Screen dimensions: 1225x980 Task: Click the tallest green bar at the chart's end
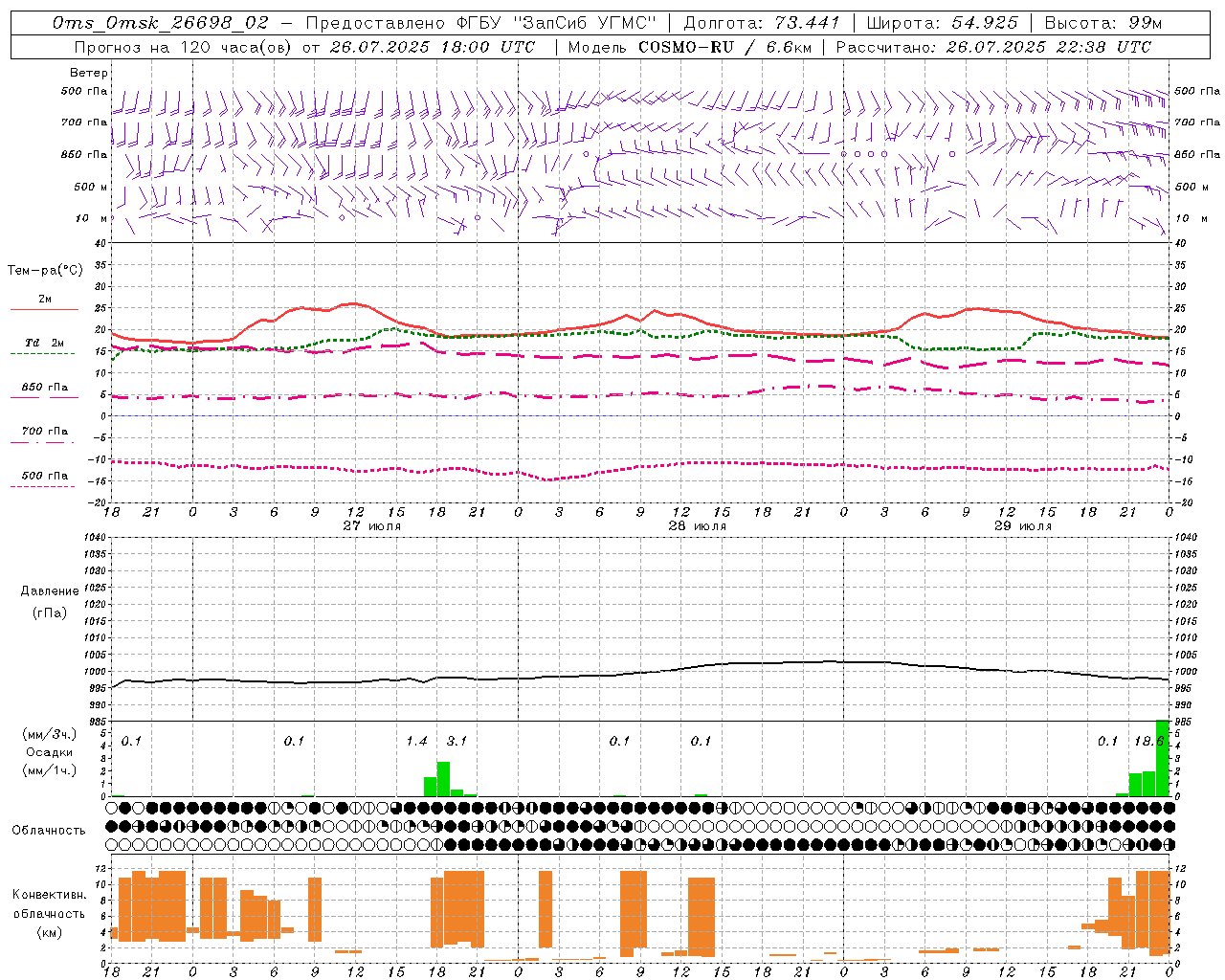(x=1163, y=758)
